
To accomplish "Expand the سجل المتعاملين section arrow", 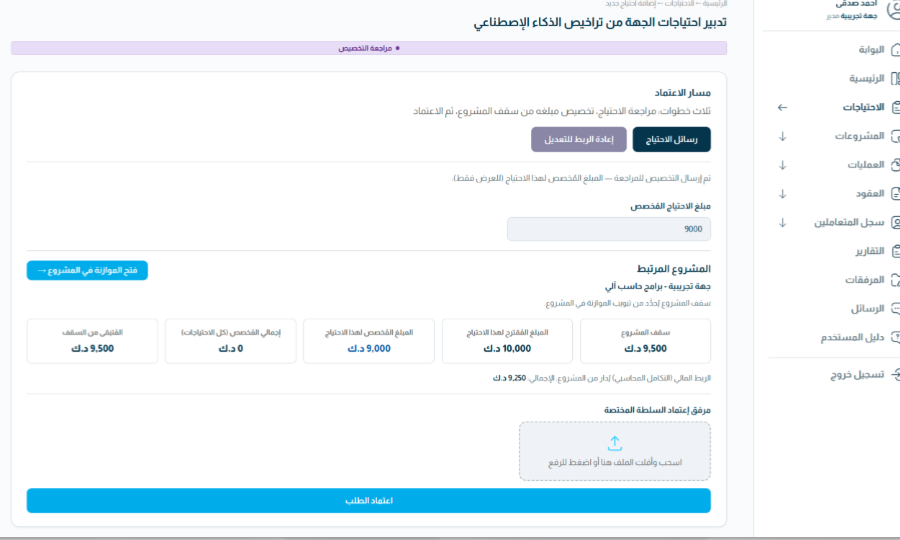I will pyautogui.click(x=782, y=222).
